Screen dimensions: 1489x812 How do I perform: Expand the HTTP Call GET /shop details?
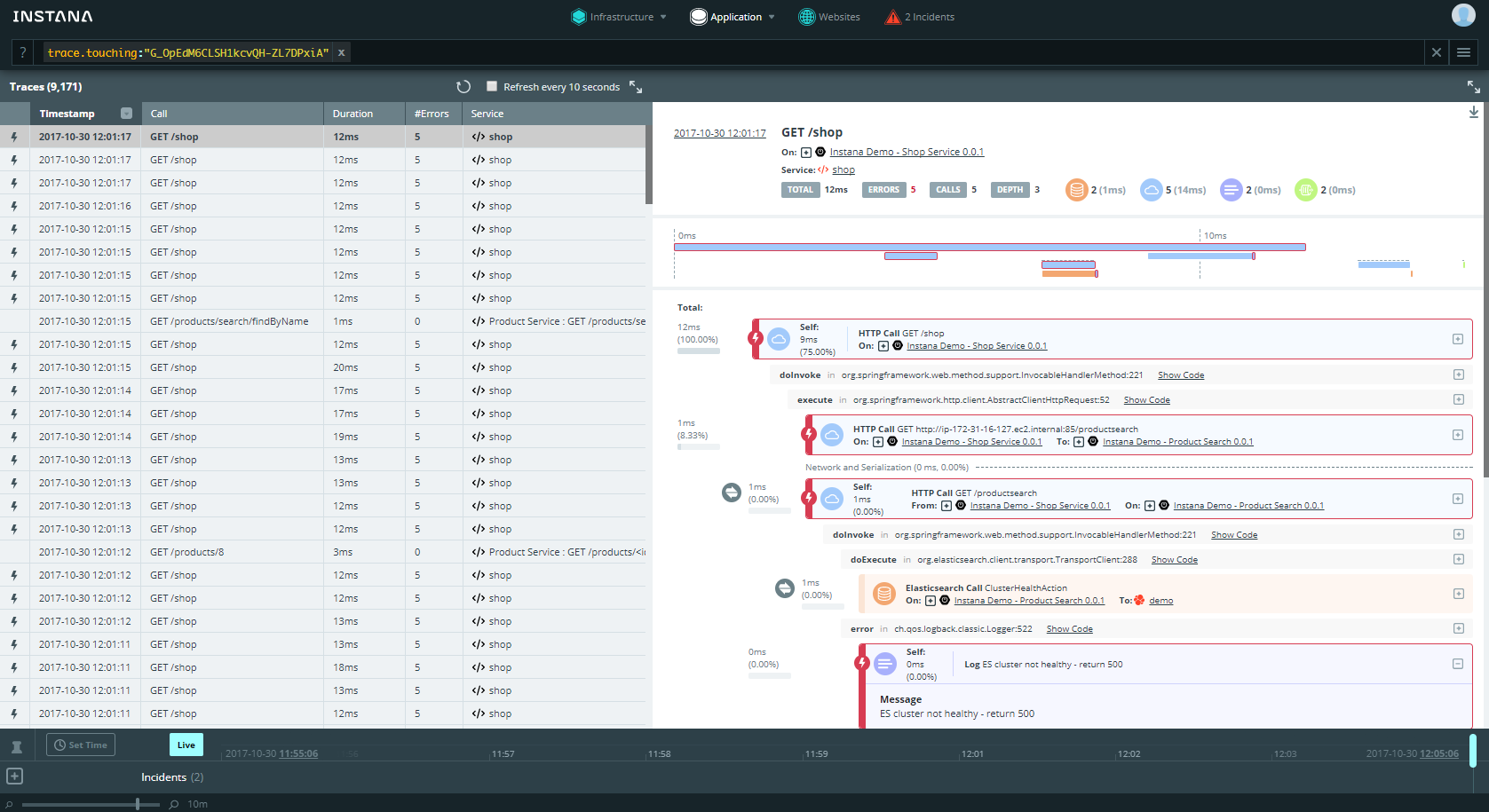(1458, 339)
